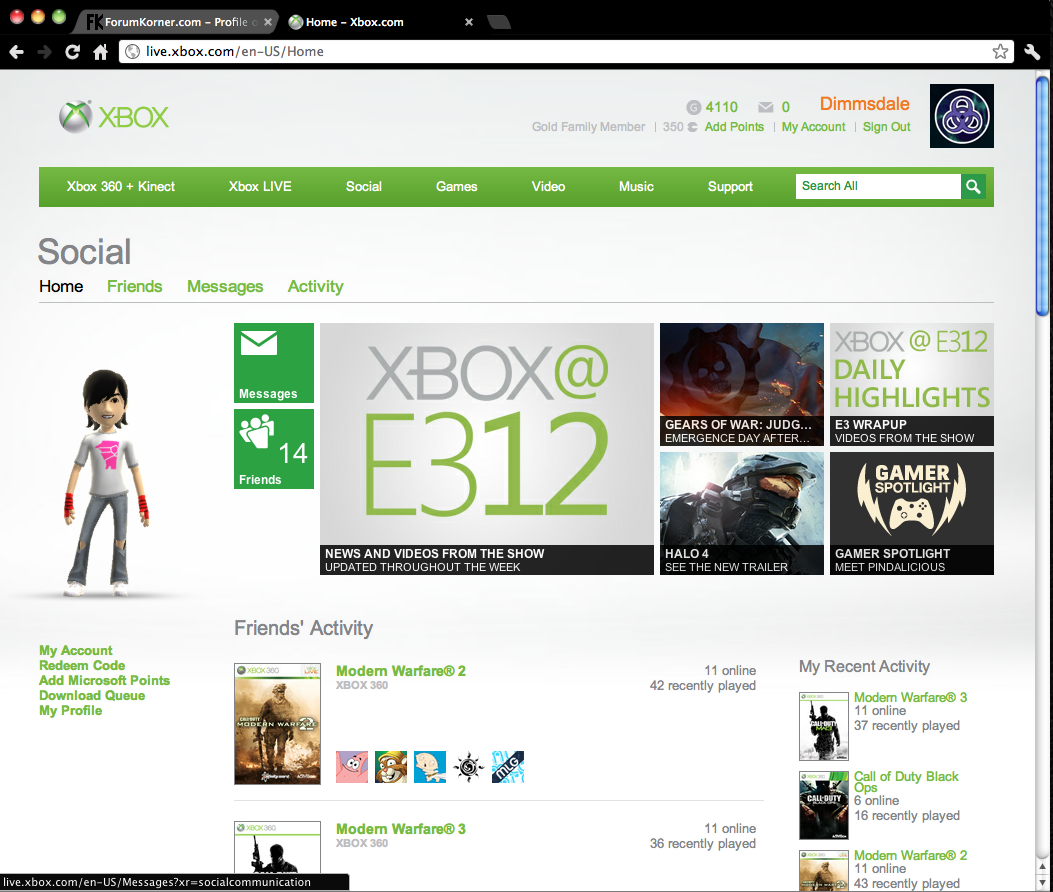
Task: Click the Gamerscore G icon
Action: (694, 107)
